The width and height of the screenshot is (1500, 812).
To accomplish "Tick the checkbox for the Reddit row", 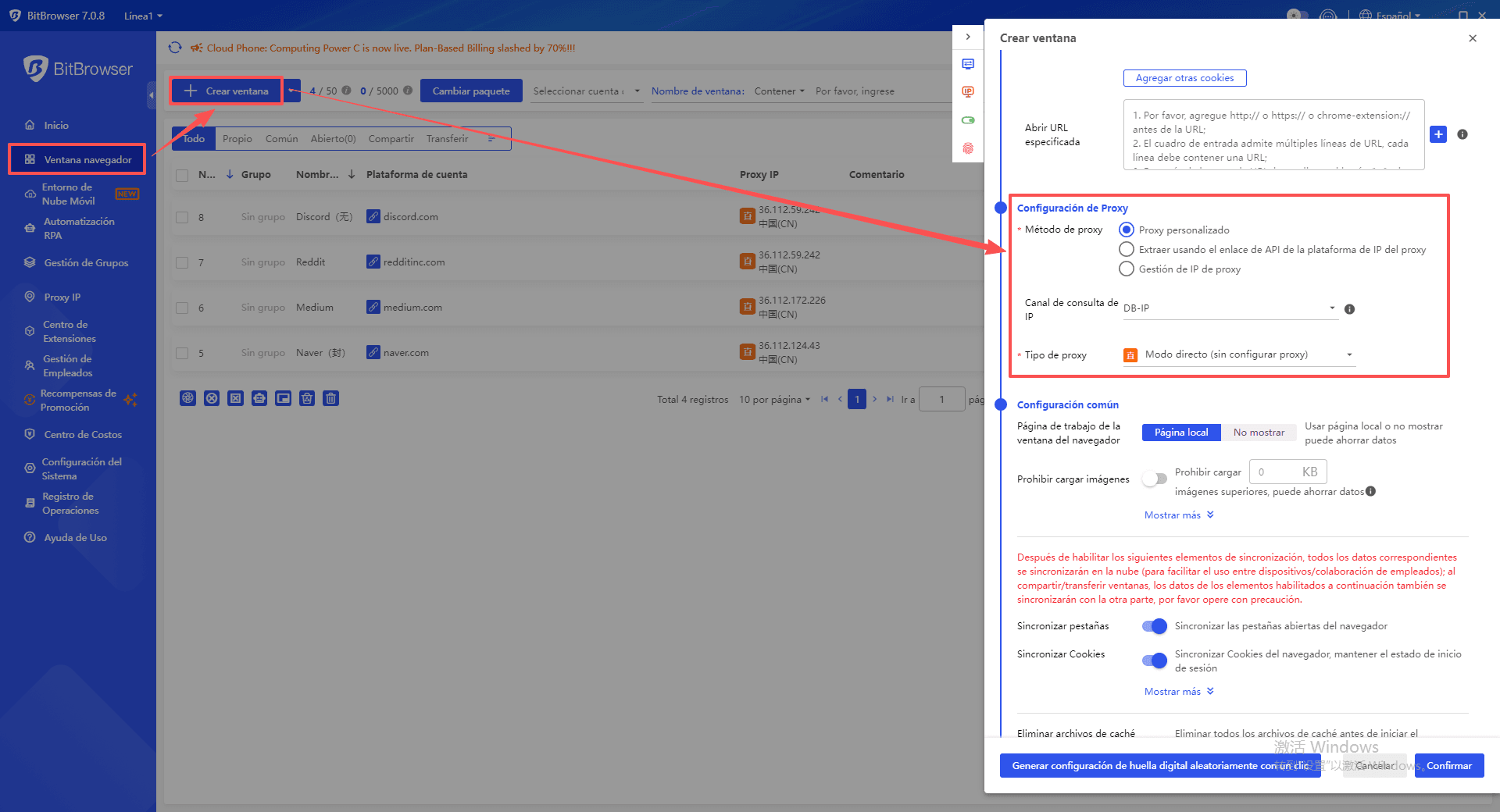I will tap(182, 262).
